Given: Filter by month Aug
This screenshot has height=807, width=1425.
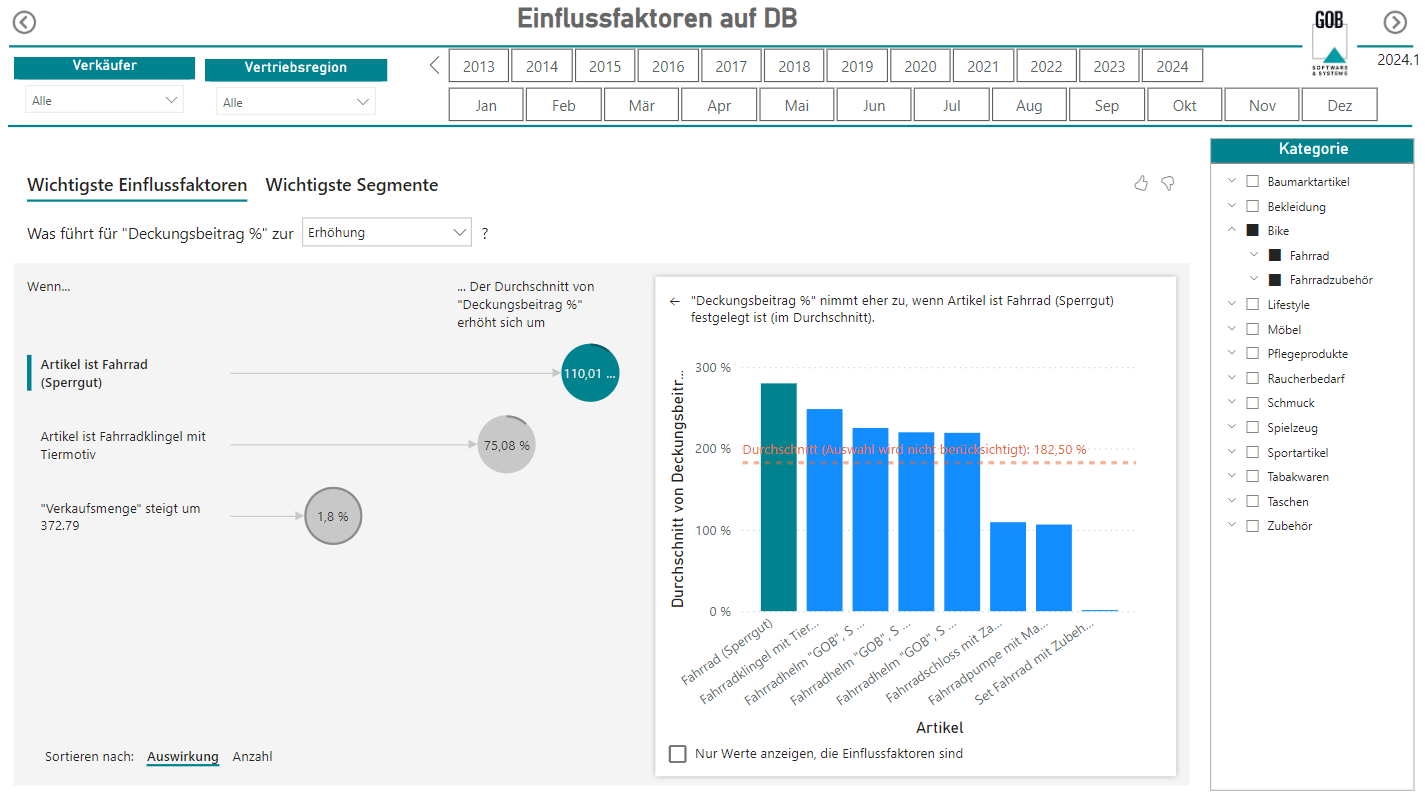Looking at the screenshot, I should coord(1029,105).
